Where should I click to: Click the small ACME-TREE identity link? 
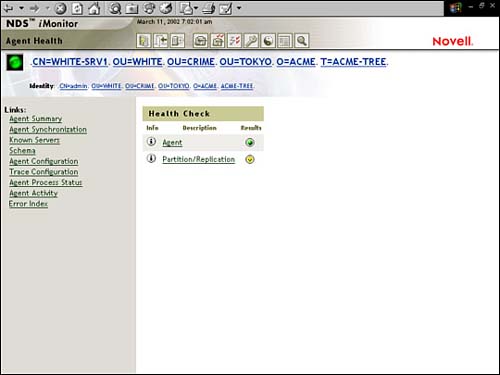click(x=237, y=86)
